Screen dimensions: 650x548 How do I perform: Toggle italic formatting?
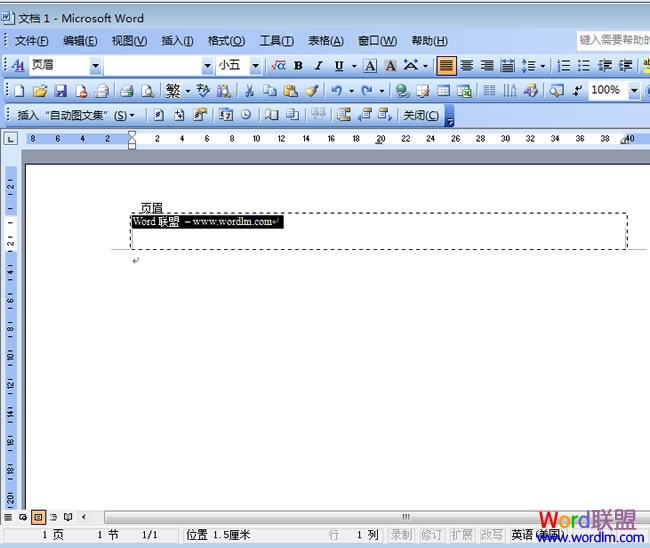point(318,65)
